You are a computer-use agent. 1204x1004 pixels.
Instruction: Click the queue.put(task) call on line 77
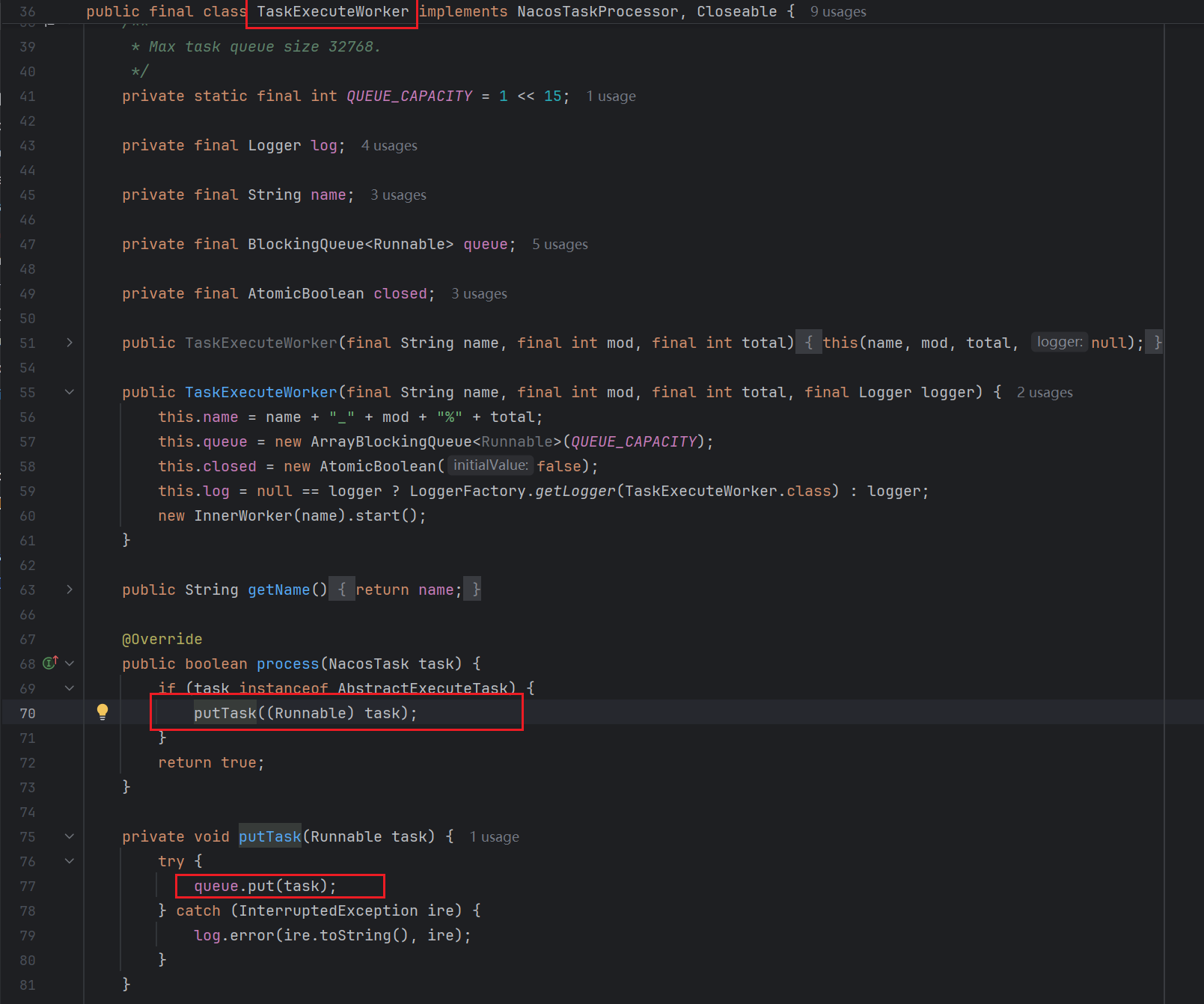(265, 886)
